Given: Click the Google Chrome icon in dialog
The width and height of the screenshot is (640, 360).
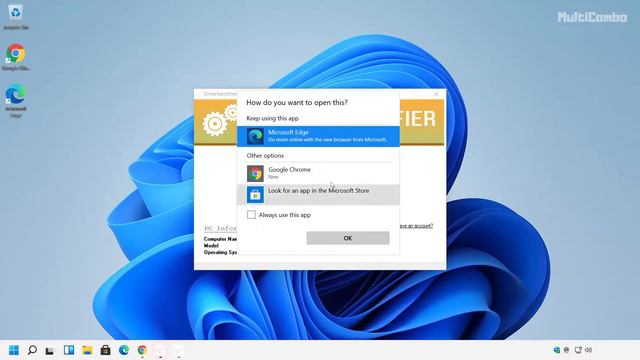Looking at the screenshot, I should tap(255, 173).
